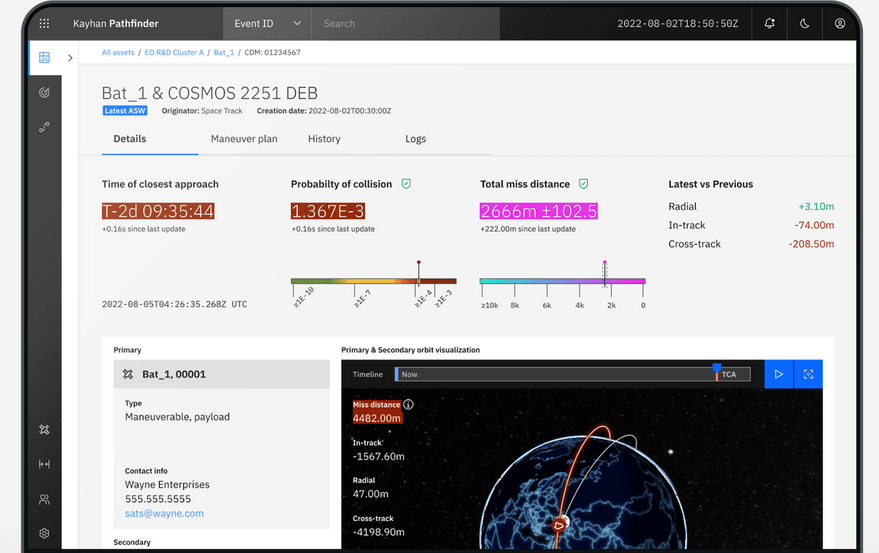
Task: Open the user profile avatar icon
Action: [840, 23]
